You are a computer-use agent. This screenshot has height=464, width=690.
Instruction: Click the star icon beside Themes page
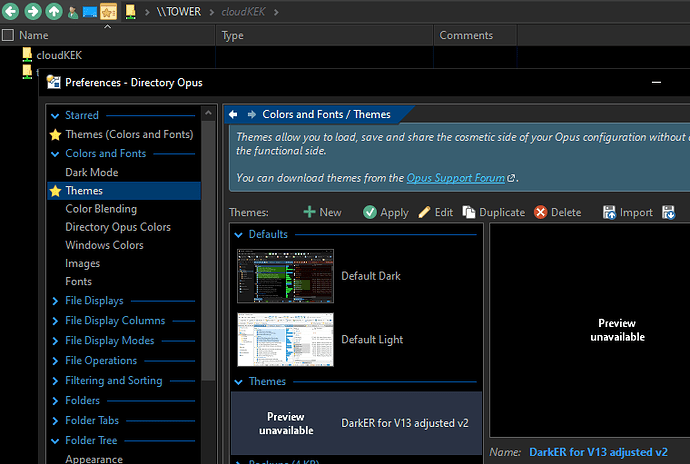pyautogui.click(x=55, y=191)
